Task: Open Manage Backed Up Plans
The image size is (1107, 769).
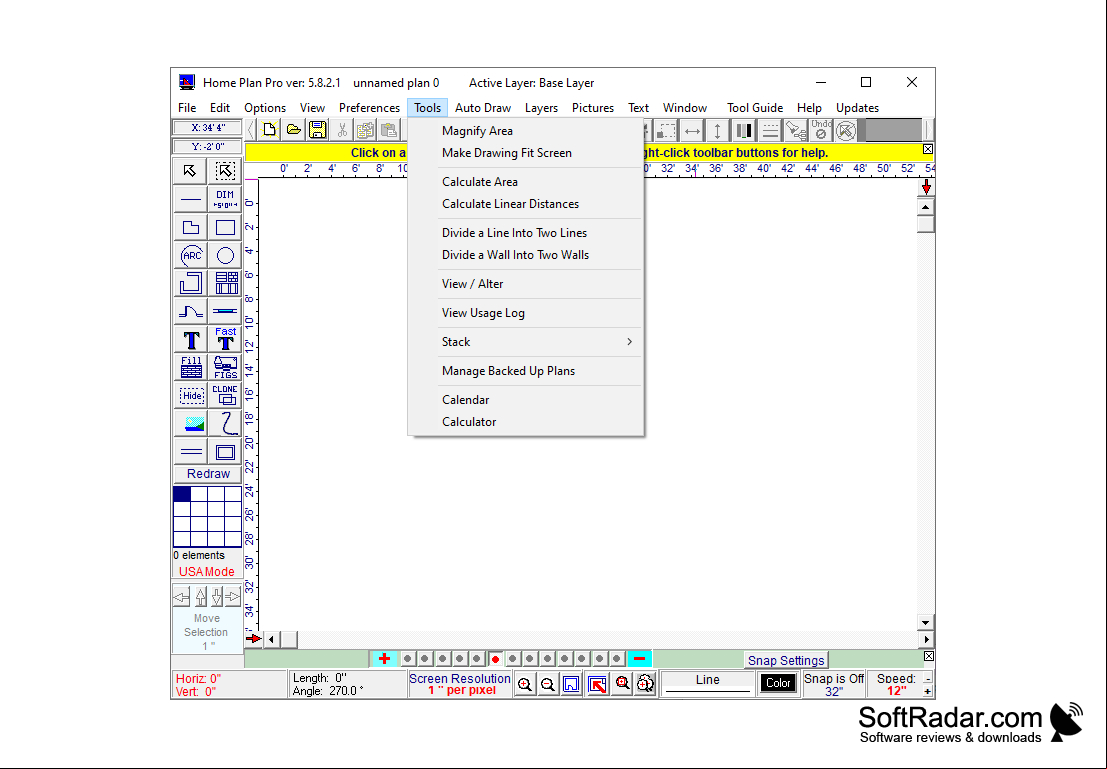Action: 508,371
